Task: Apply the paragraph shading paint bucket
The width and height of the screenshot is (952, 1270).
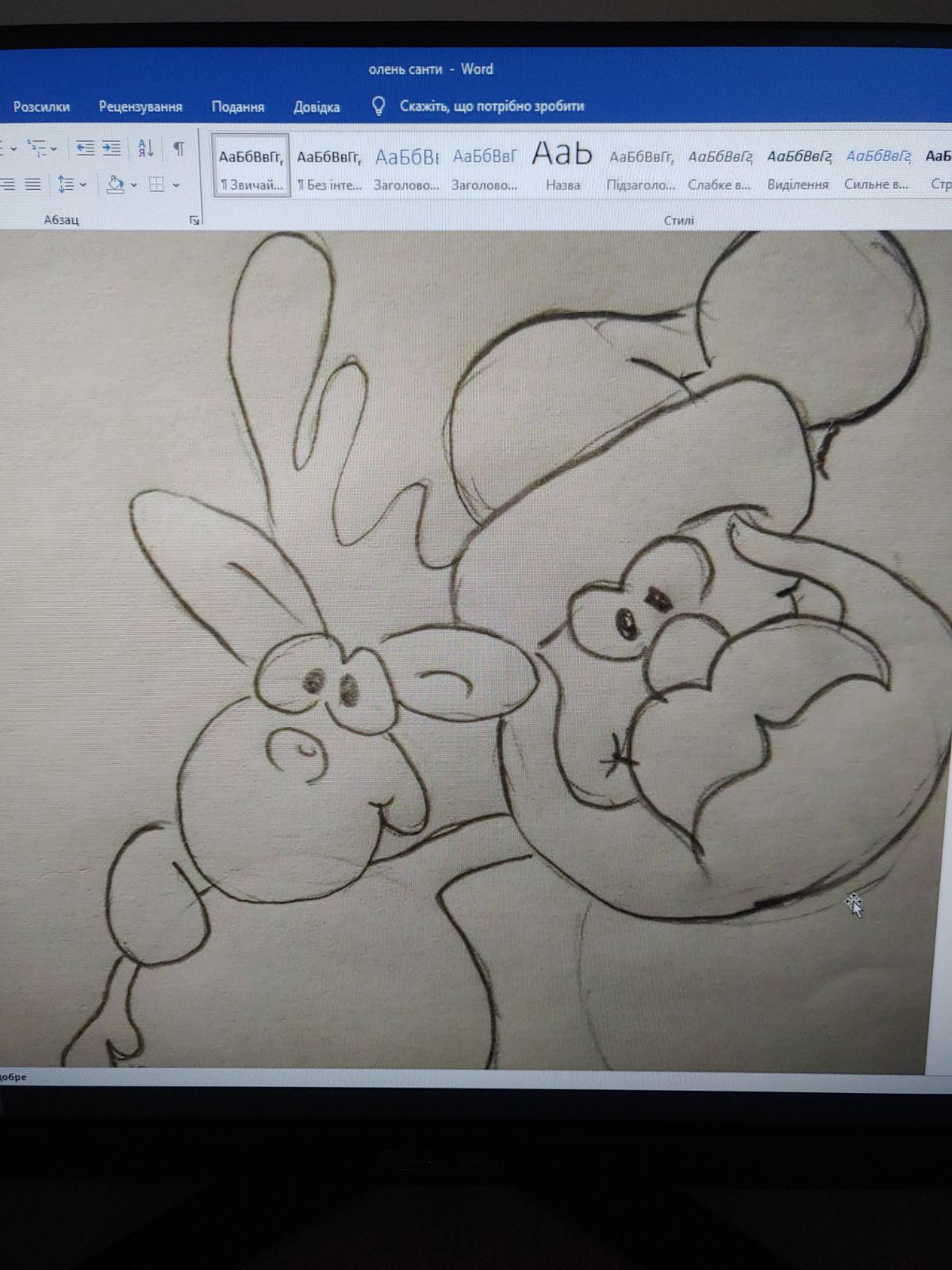Action: [x=116, y=185]
